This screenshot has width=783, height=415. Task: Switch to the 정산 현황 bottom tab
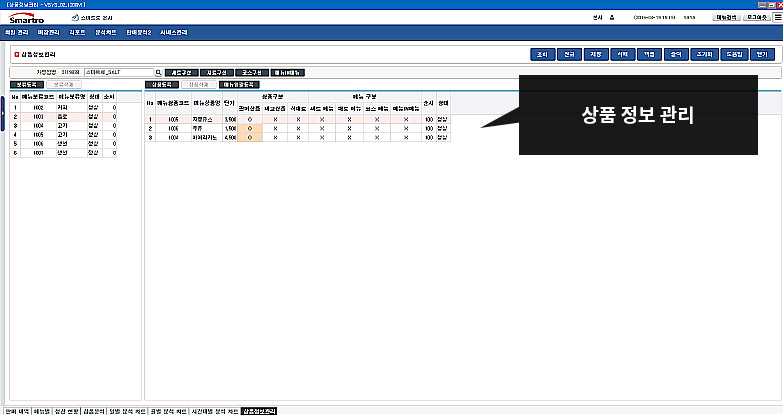pyautogui.click(x=66, y=411)
